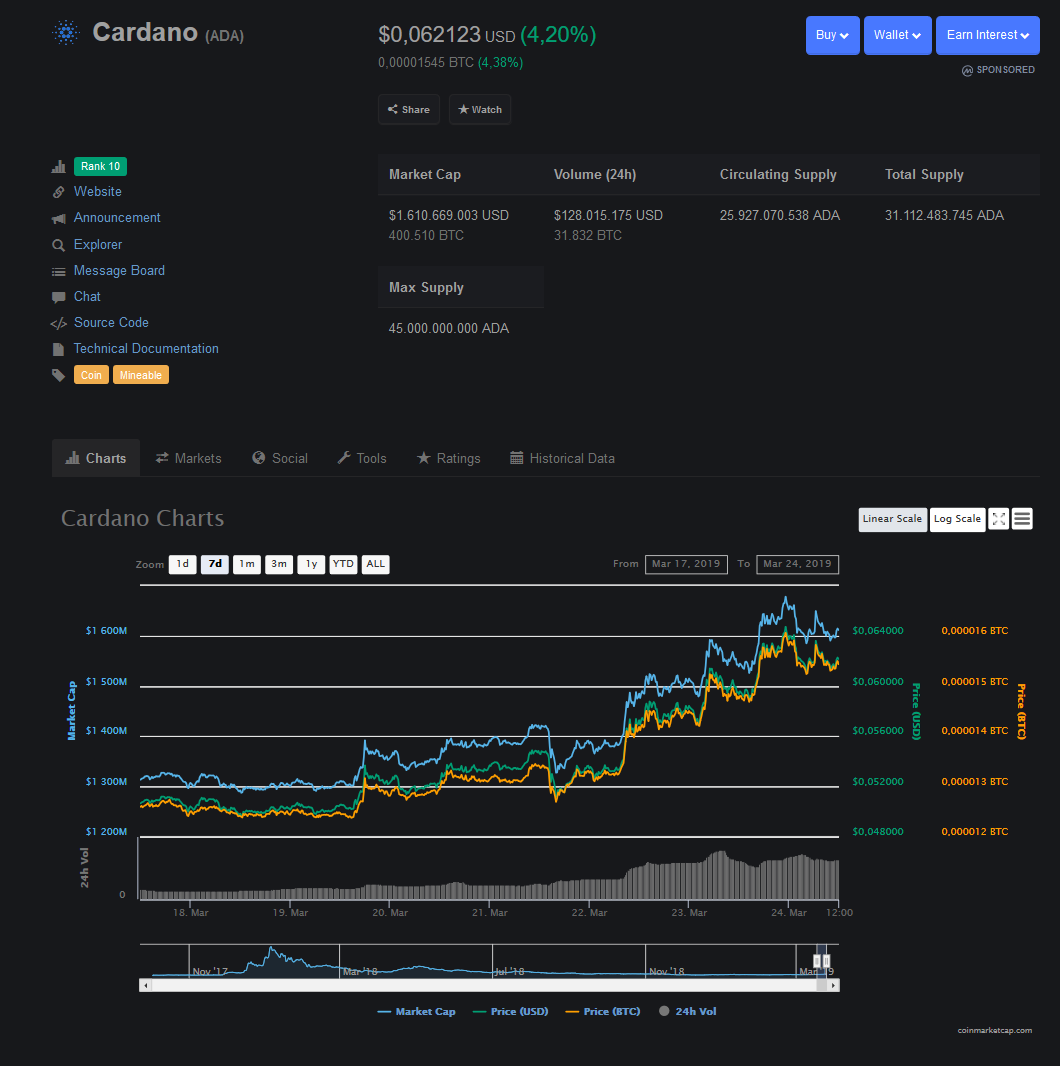1060x1066 pixels.
Task: Click the 45.000.000.000 ADA max supply
Action: [x=449, y=328]
